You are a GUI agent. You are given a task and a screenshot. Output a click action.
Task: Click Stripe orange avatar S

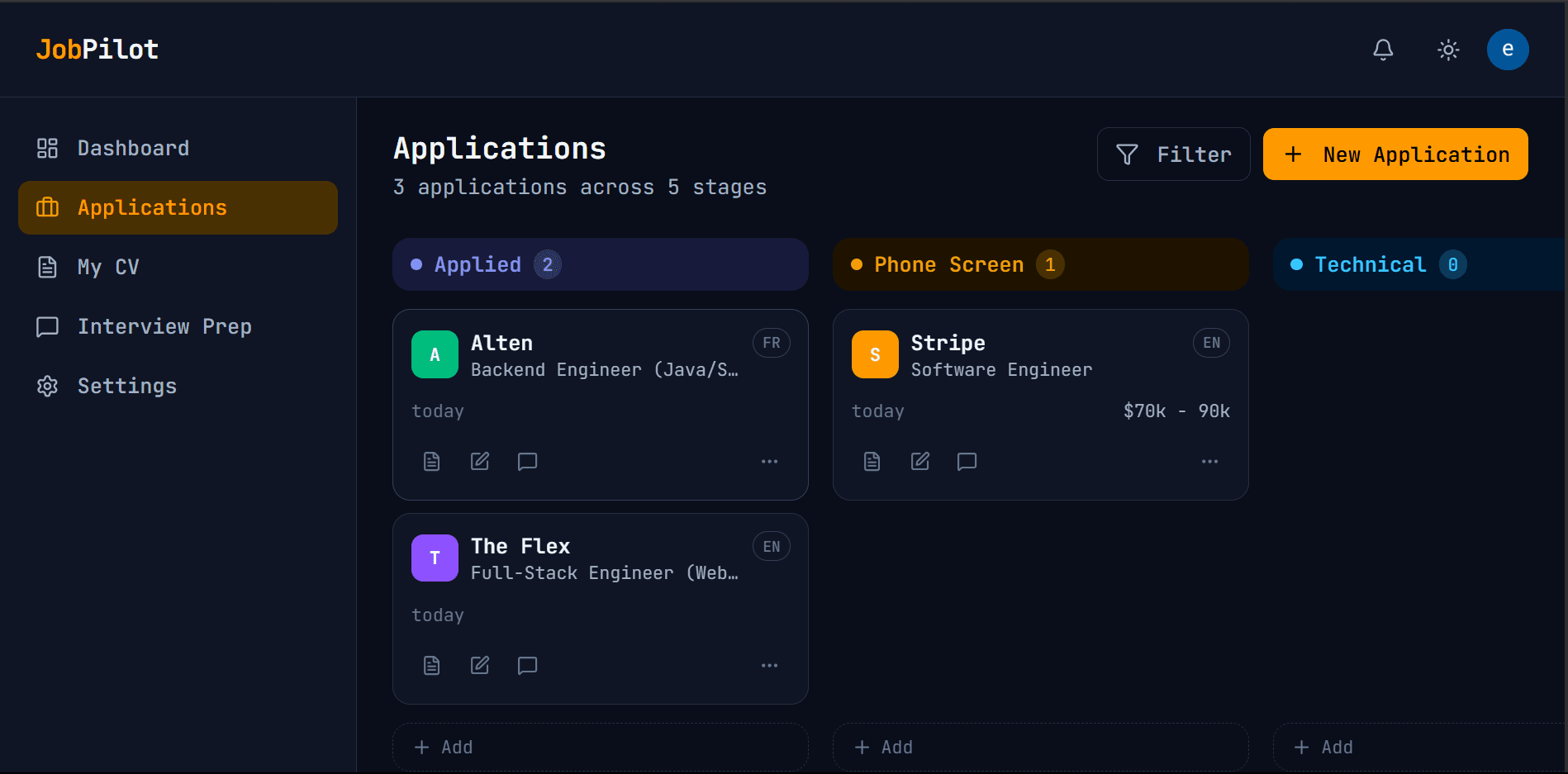(x=875, y=354)
